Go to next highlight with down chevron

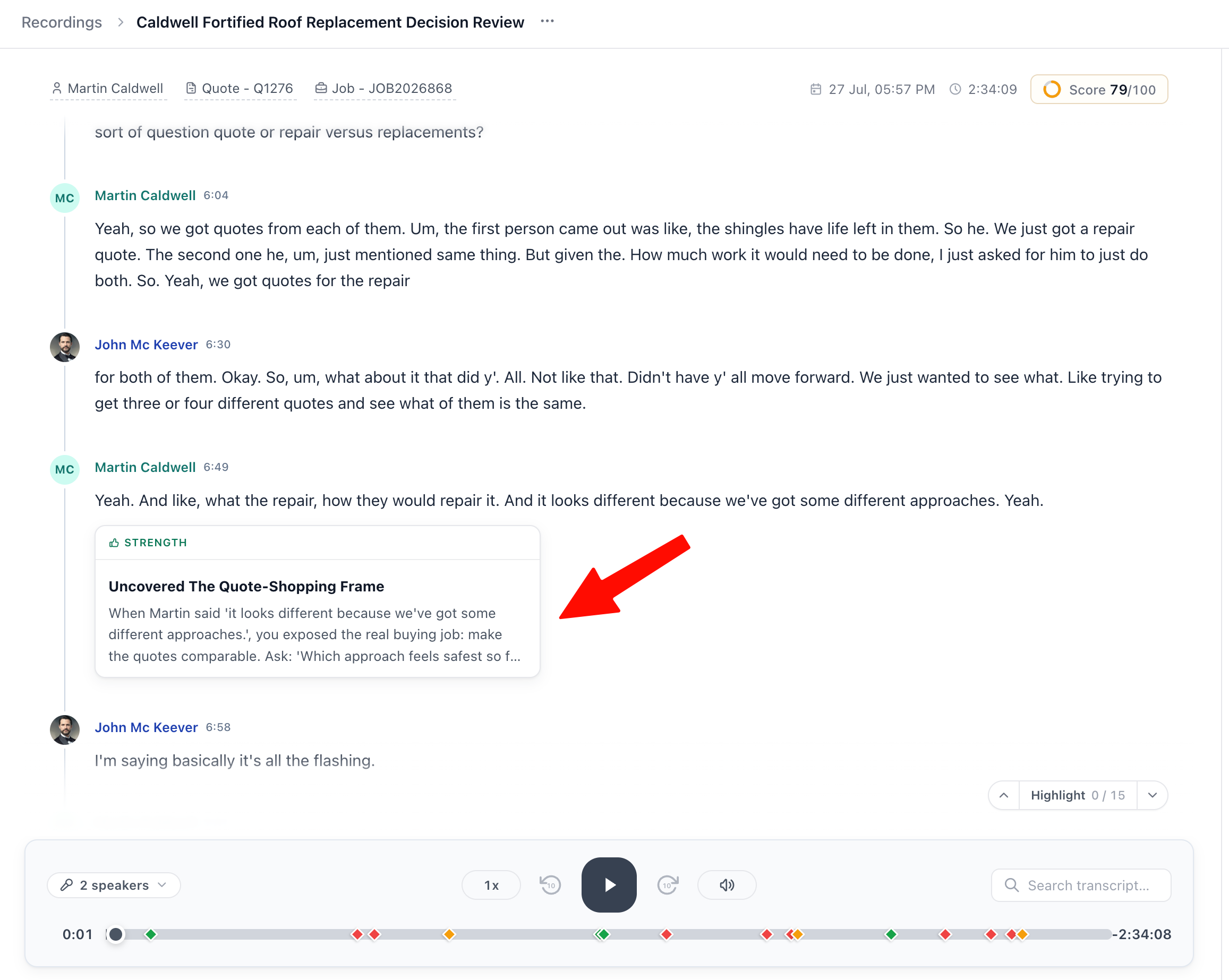[1152, 795]
